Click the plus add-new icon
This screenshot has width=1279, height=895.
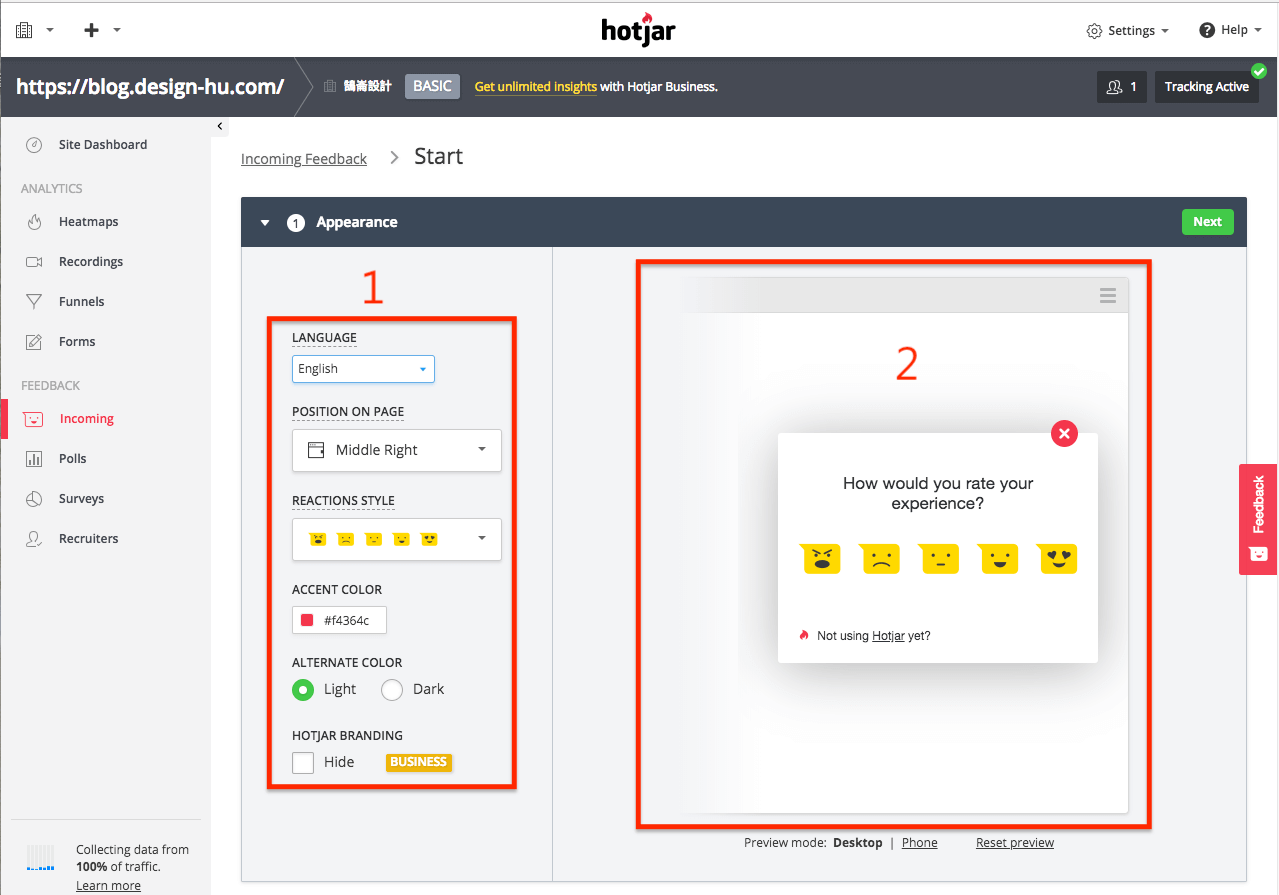pos(92,30)
